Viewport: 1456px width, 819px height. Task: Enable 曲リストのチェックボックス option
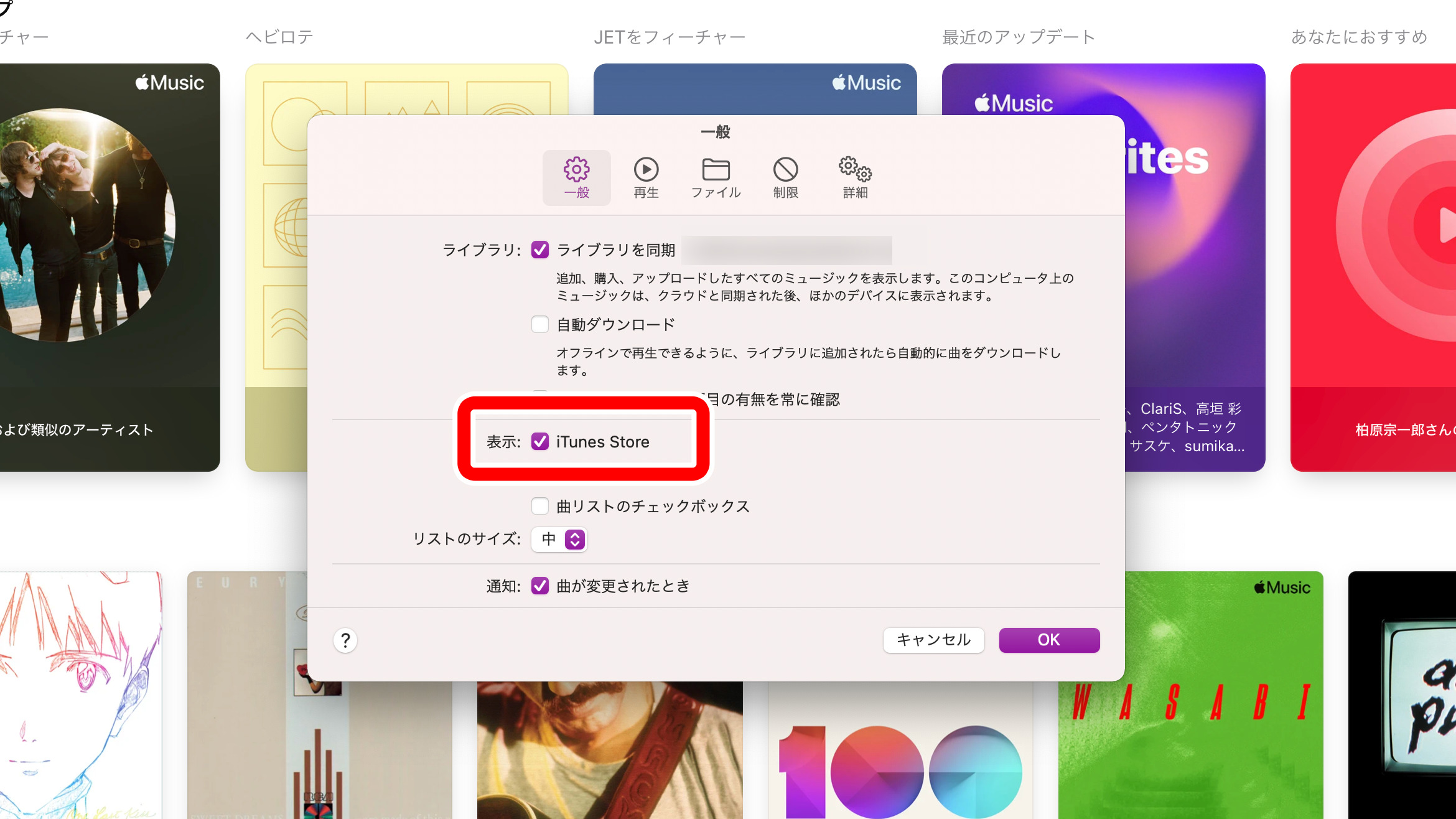pos(539,506)
